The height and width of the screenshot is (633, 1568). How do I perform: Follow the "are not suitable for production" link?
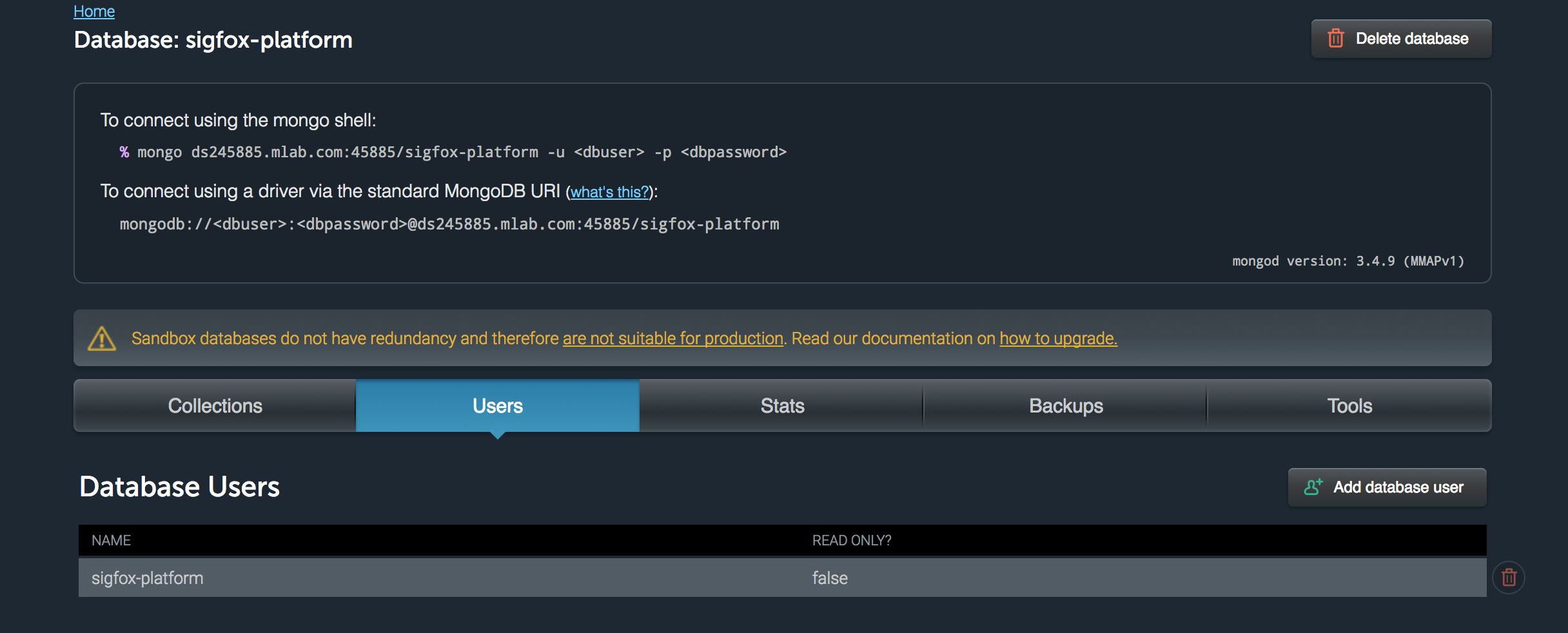tap(673, 338)
